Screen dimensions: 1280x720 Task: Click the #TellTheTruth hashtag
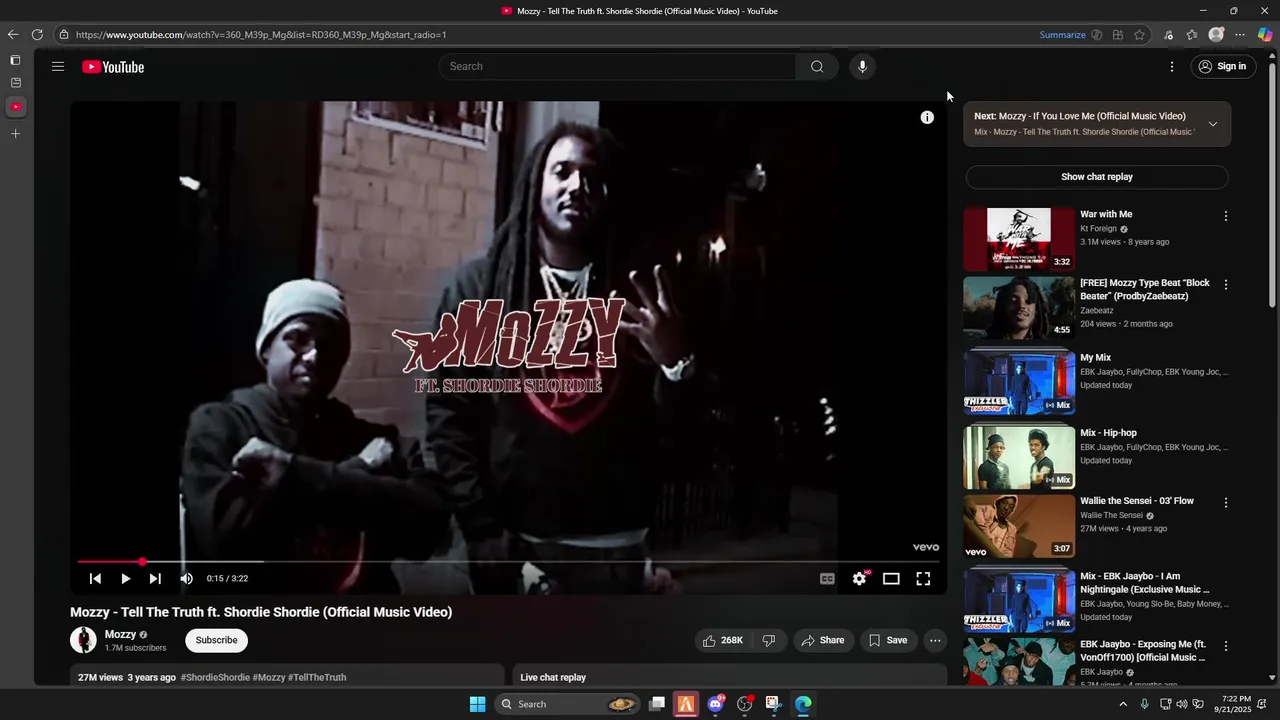pos(317,677)
